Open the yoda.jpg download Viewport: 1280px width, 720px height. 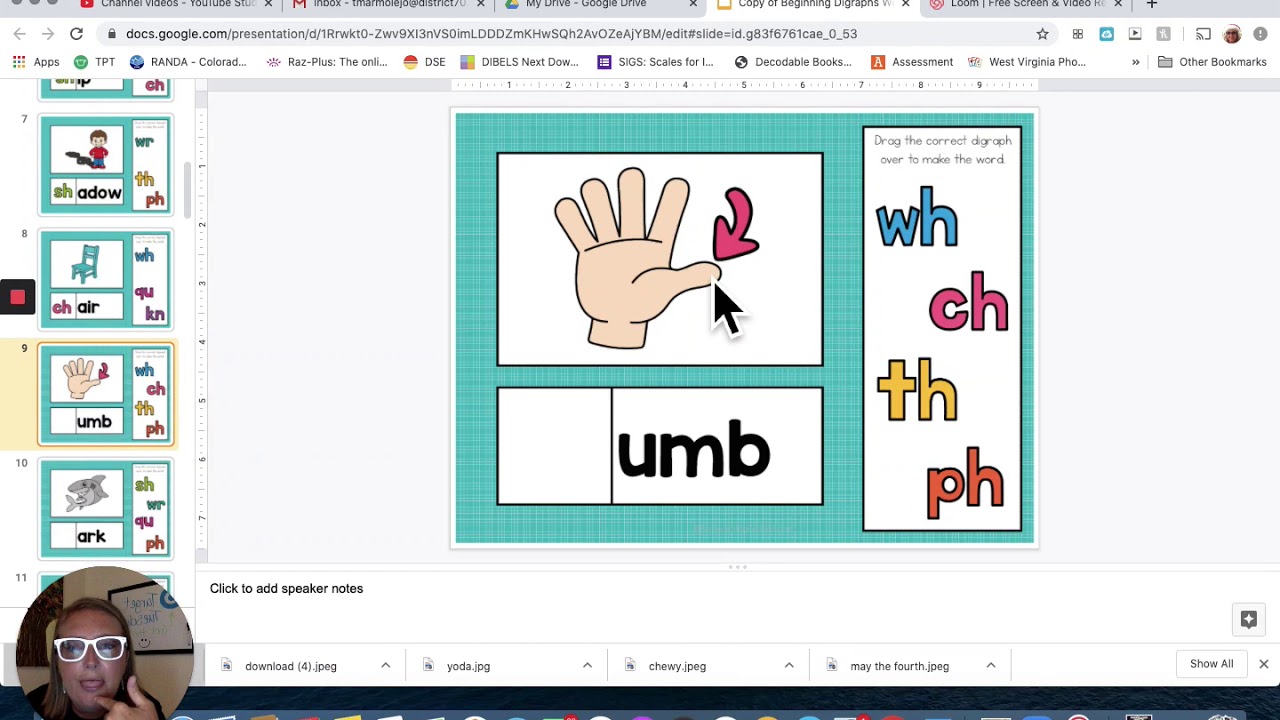tap(468, 666)
